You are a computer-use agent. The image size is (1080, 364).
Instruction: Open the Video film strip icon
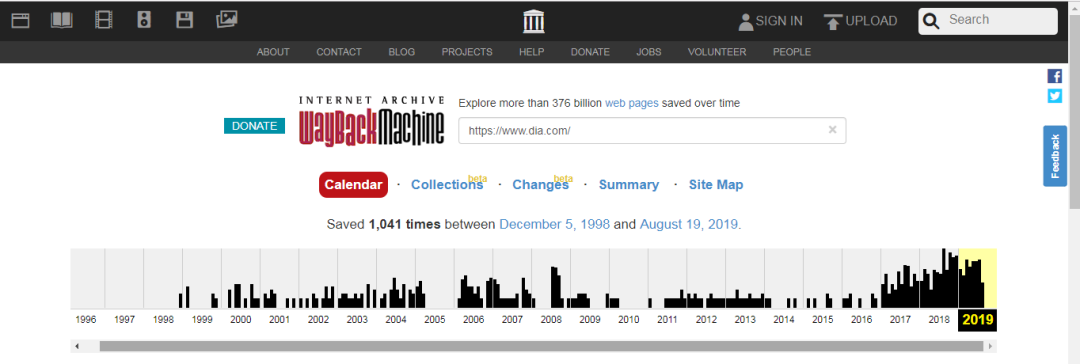tap(103, 21)
